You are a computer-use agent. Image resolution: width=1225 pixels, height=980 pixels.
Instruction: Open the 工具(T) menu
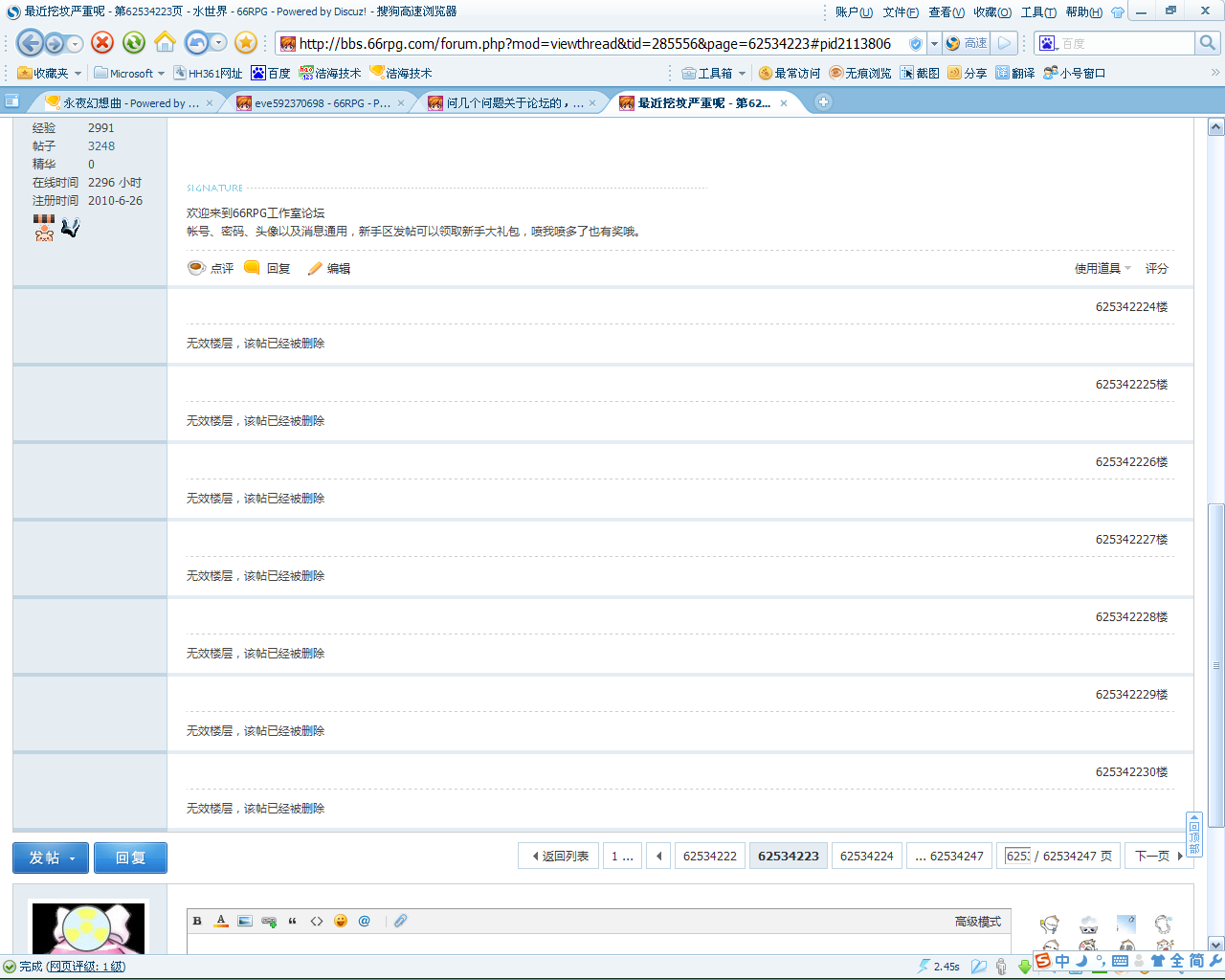point(1038,12)
